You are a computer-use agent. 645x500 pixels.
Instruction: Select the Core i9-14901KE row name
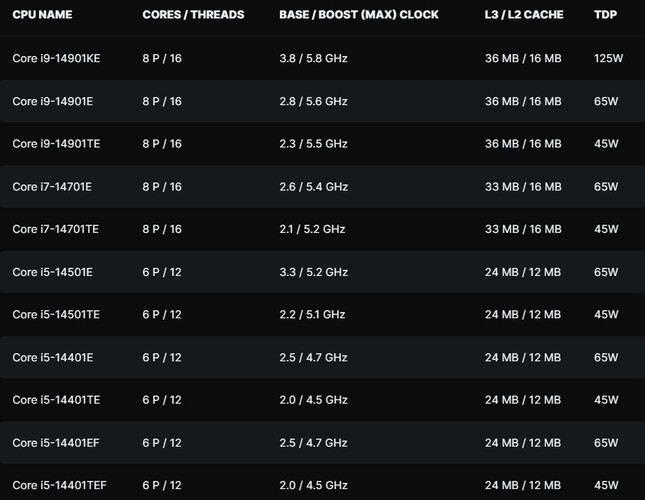click(x=56, y=58)
